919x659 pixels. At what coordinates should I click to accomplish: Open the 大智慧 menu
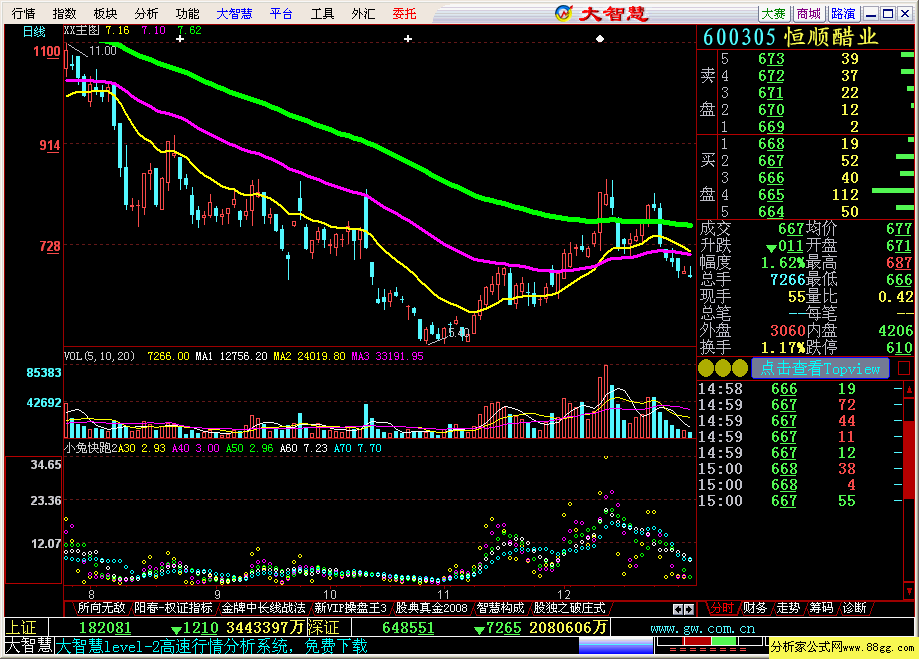point(234,13)
